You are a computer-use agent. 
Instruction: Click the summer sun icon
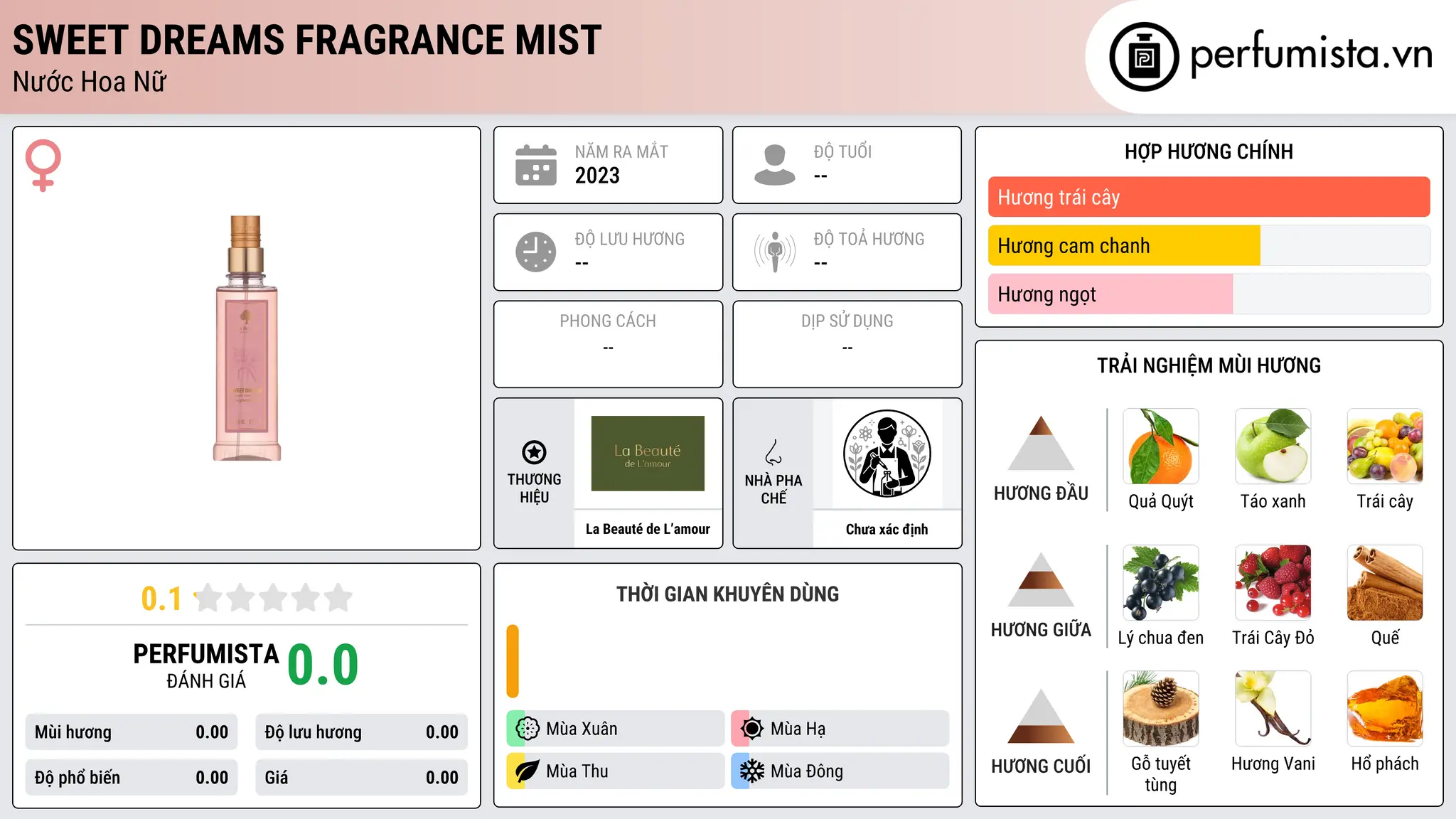(752, 729)
